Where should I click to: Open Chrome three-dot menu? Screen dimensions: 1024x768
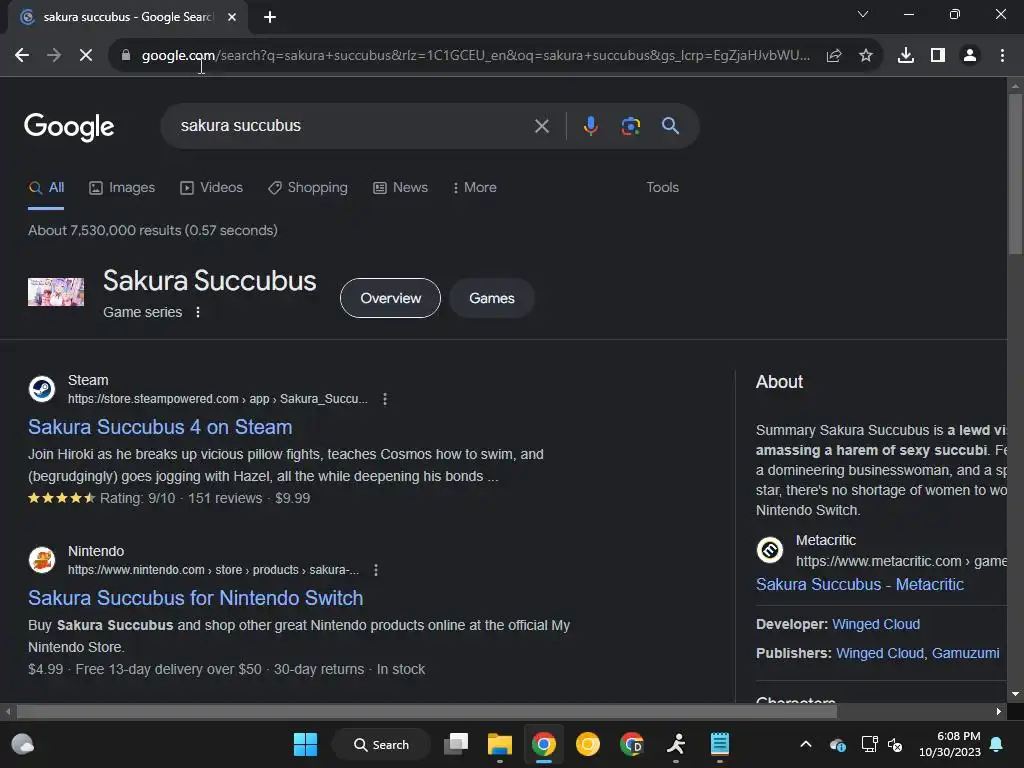[1002, 56]
